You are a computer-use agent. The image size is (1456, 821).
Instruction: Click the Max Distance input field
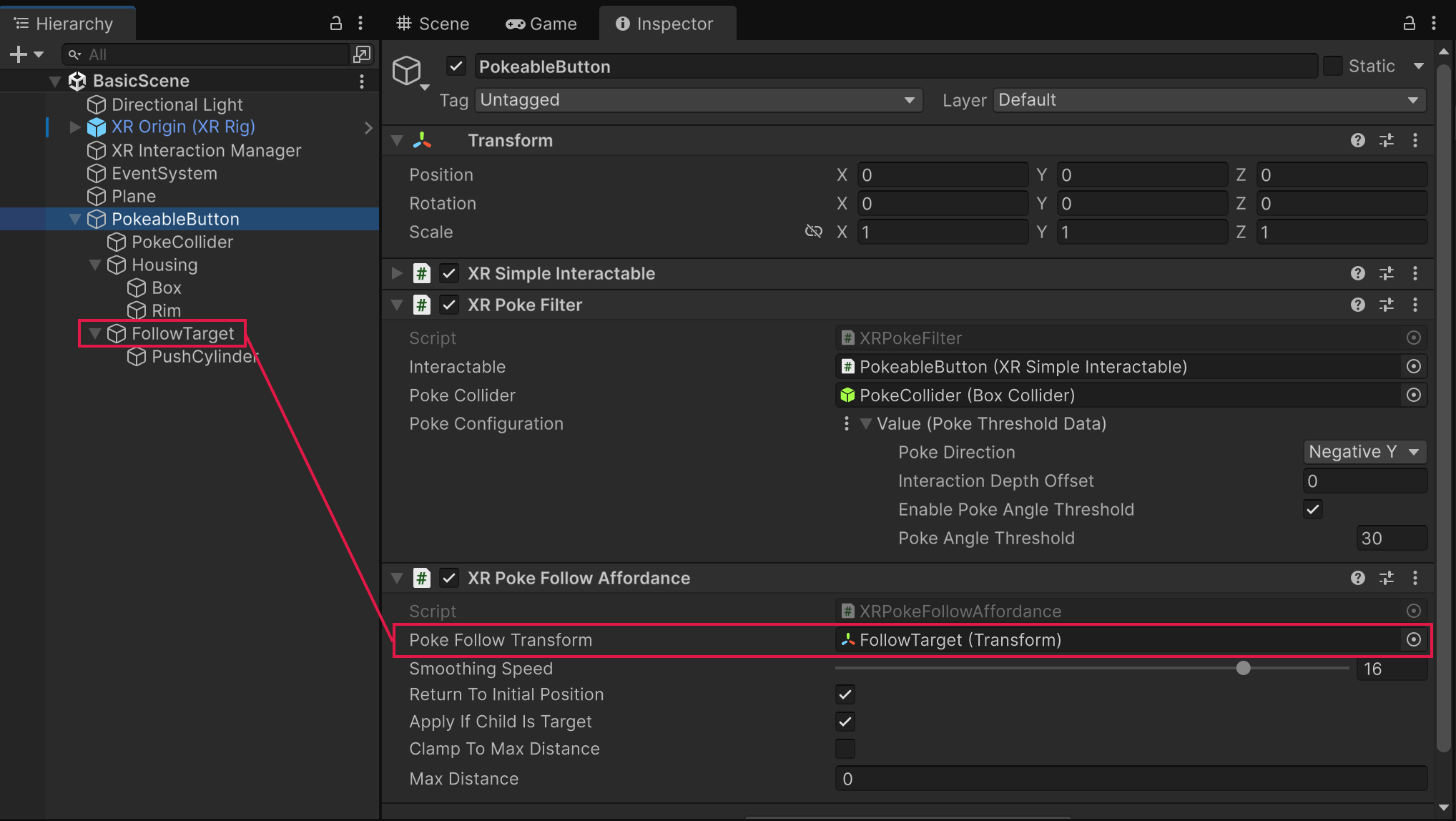1131,778
